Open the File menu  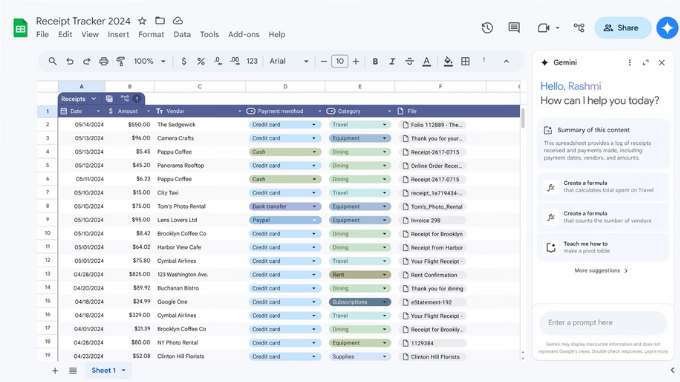(42, 34)
